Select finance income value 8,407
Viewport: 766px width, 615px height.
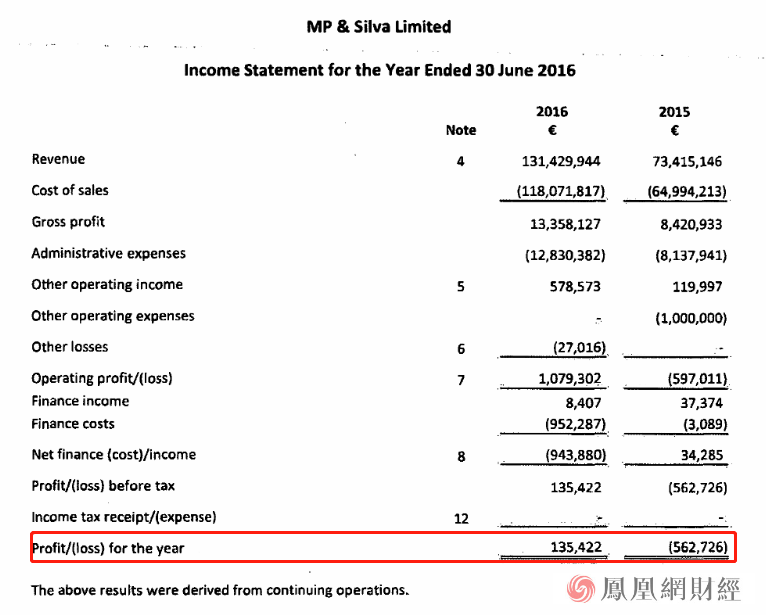pos(583,403)
